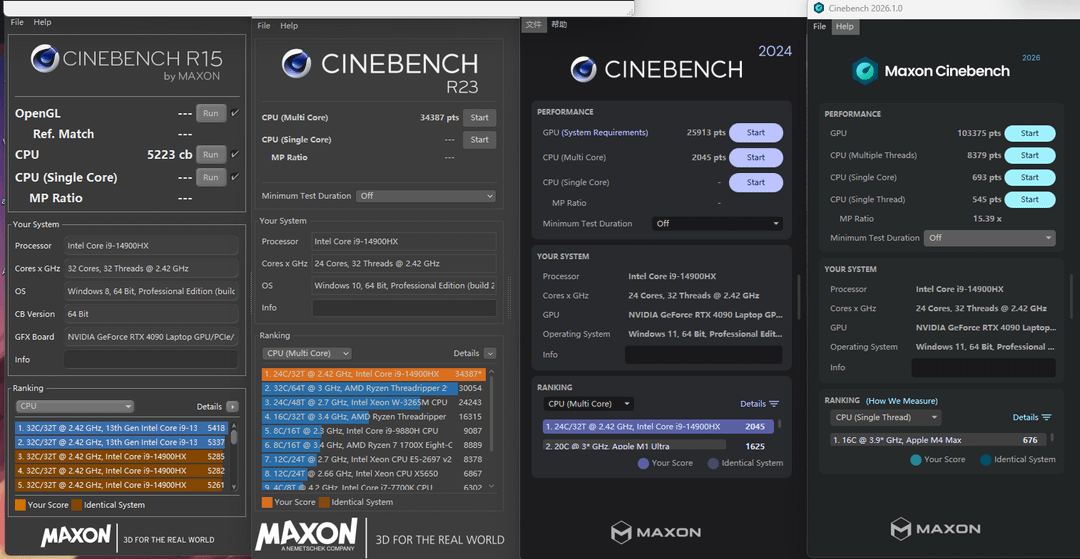Toggle the OpenGL test checkbox in R15
This screenshot has width=1080, height=559.
pyautogui.click(x=235, y=113)
